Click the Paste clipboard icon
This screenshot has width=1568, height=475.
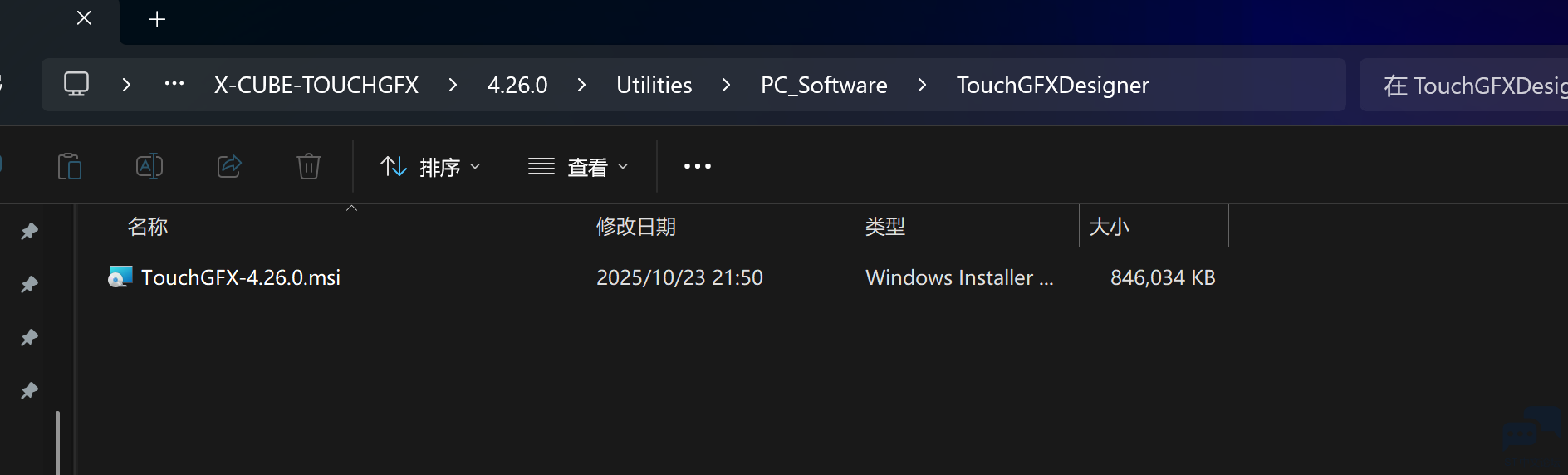[70, 166]
